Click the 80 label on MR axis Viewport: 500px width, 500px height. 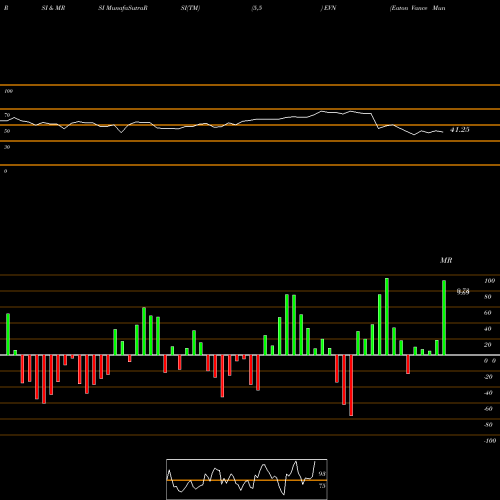click(488, 297)
